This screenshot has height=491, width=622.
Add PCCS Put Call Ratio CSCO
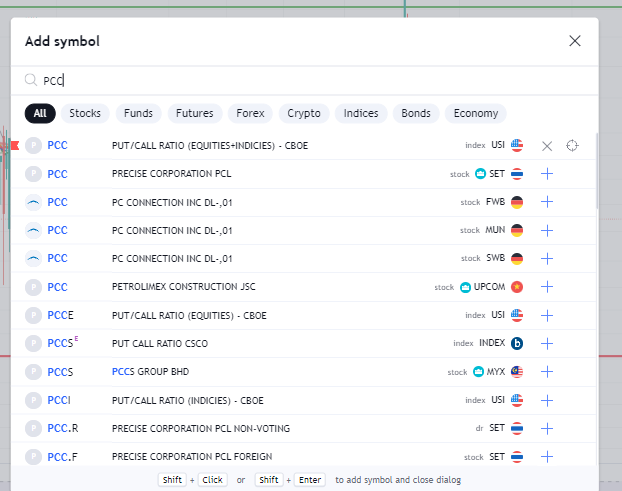[x=547, y=343]
